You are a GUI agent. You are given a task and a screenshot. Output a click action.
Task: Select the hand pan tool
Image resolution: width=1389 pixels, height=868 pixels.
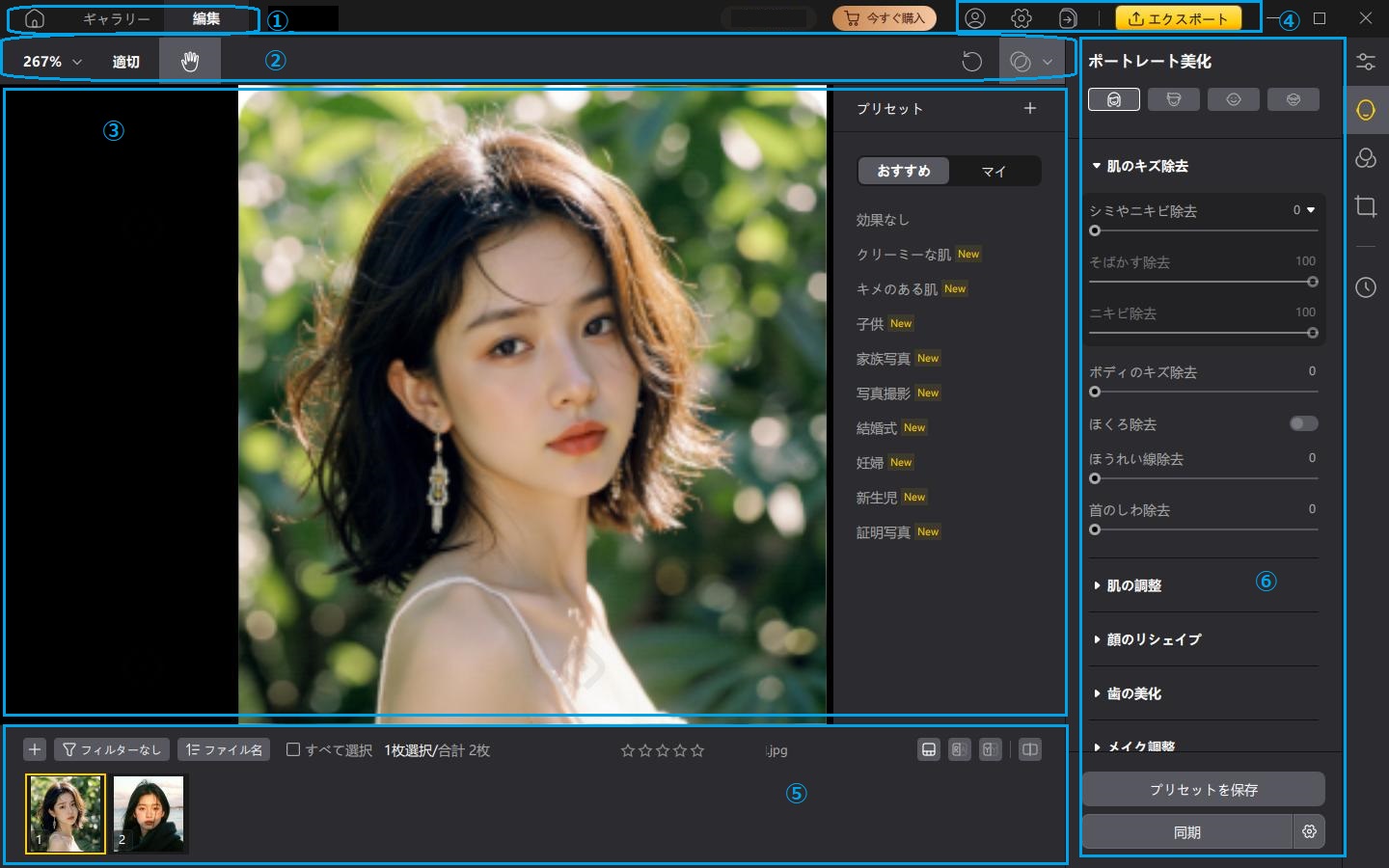click(190, 61)
